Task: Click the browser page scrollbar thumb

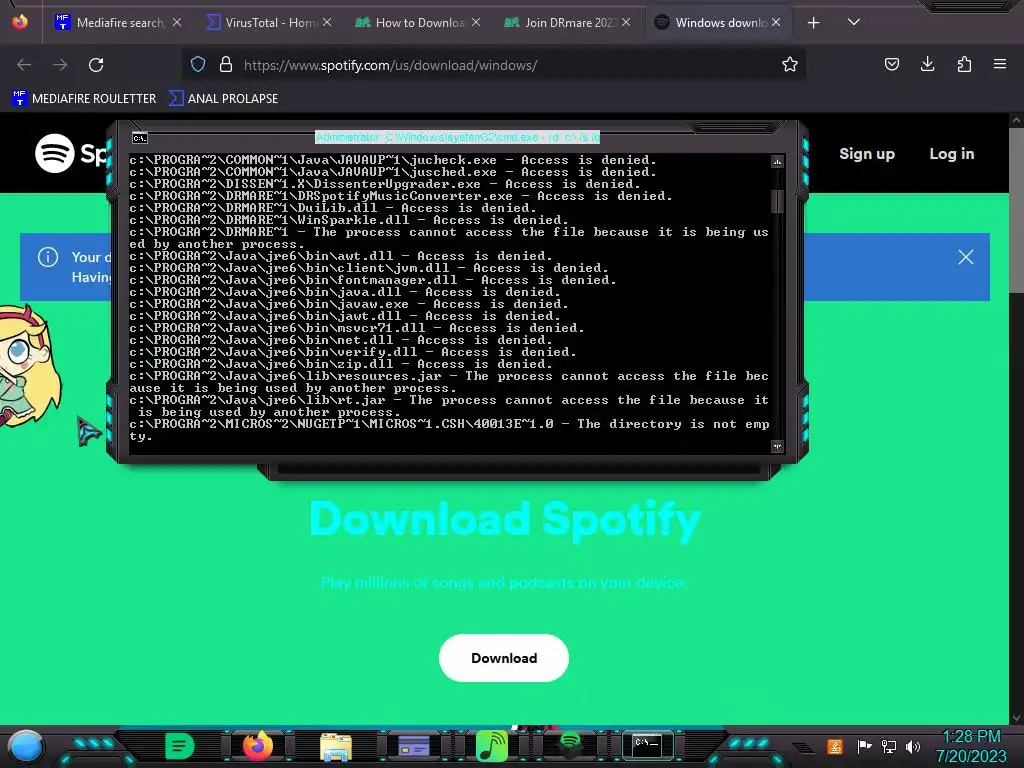Action: pos(1016,209)
